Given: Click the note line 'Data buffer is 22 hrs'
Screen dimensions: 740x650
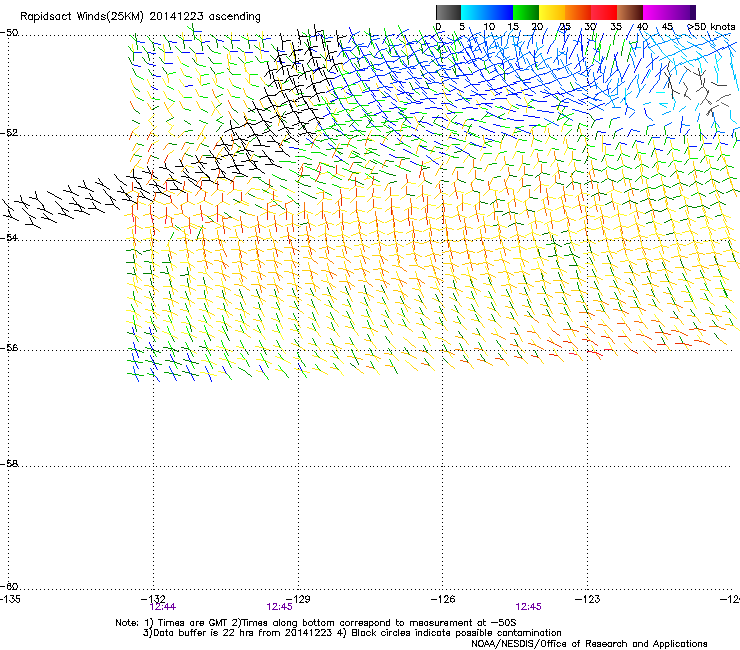Looking at the screenshot, I should click(352, 633).
